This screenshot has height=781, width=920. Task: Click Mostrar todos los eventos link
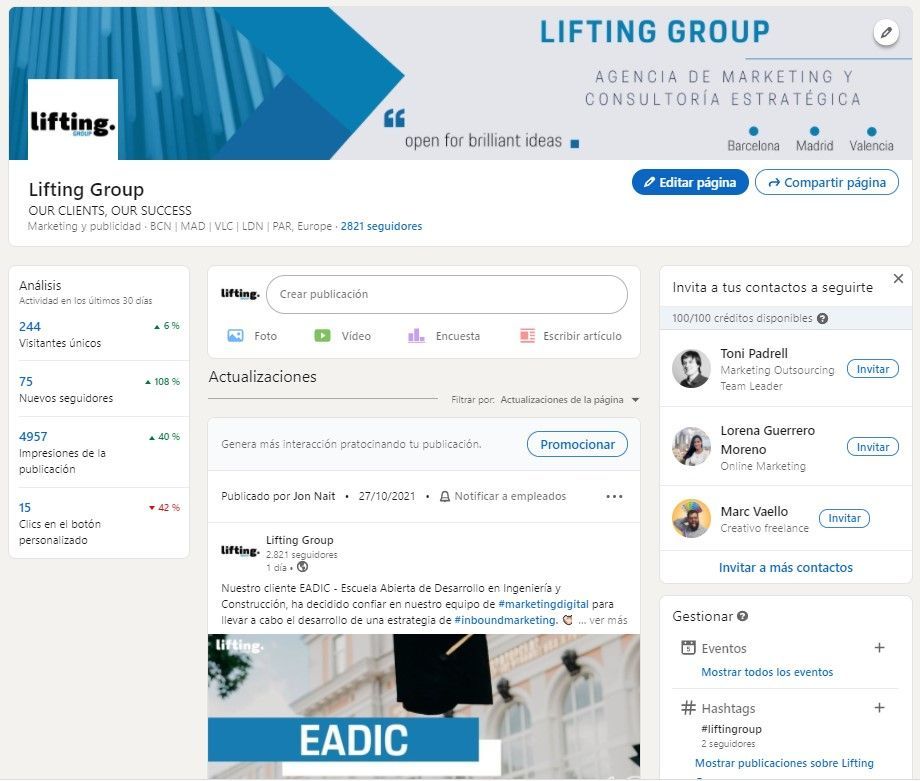point(767,672)
